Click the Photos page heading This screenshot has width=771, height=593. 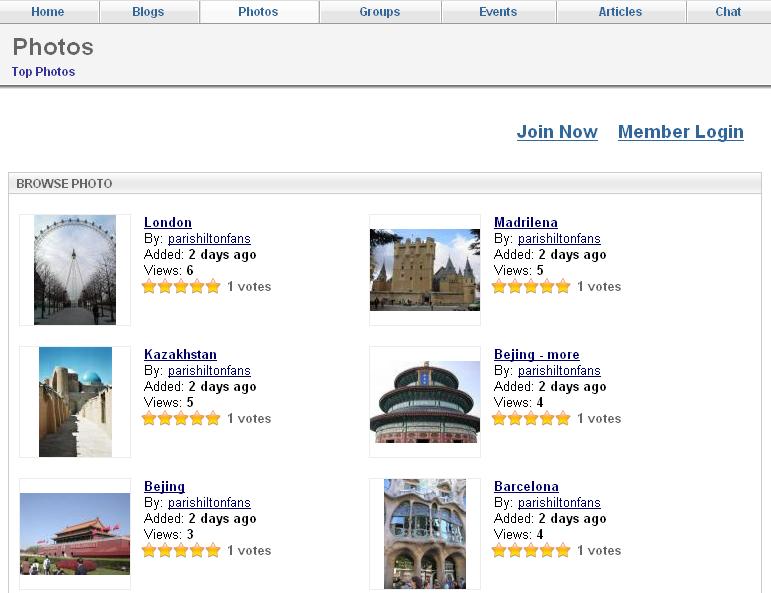click(53, 47)
